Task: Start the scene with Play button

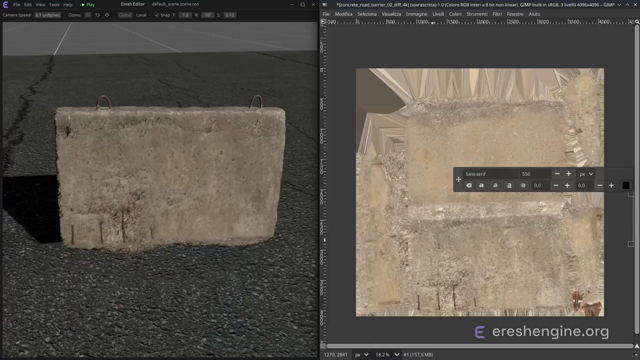Action: [88, 5]
